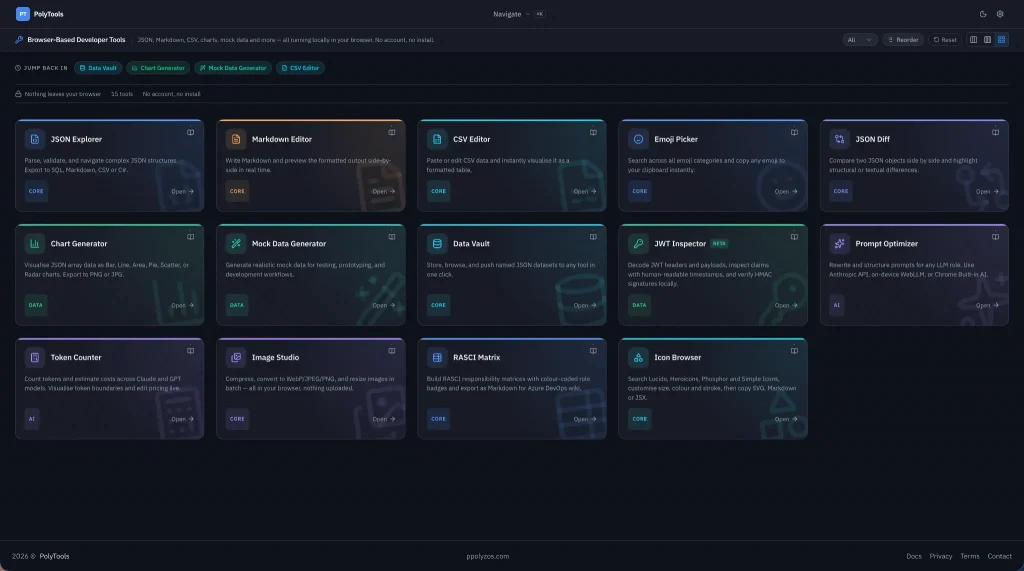
Task: Click the Reset button
Action: [945, 40]
